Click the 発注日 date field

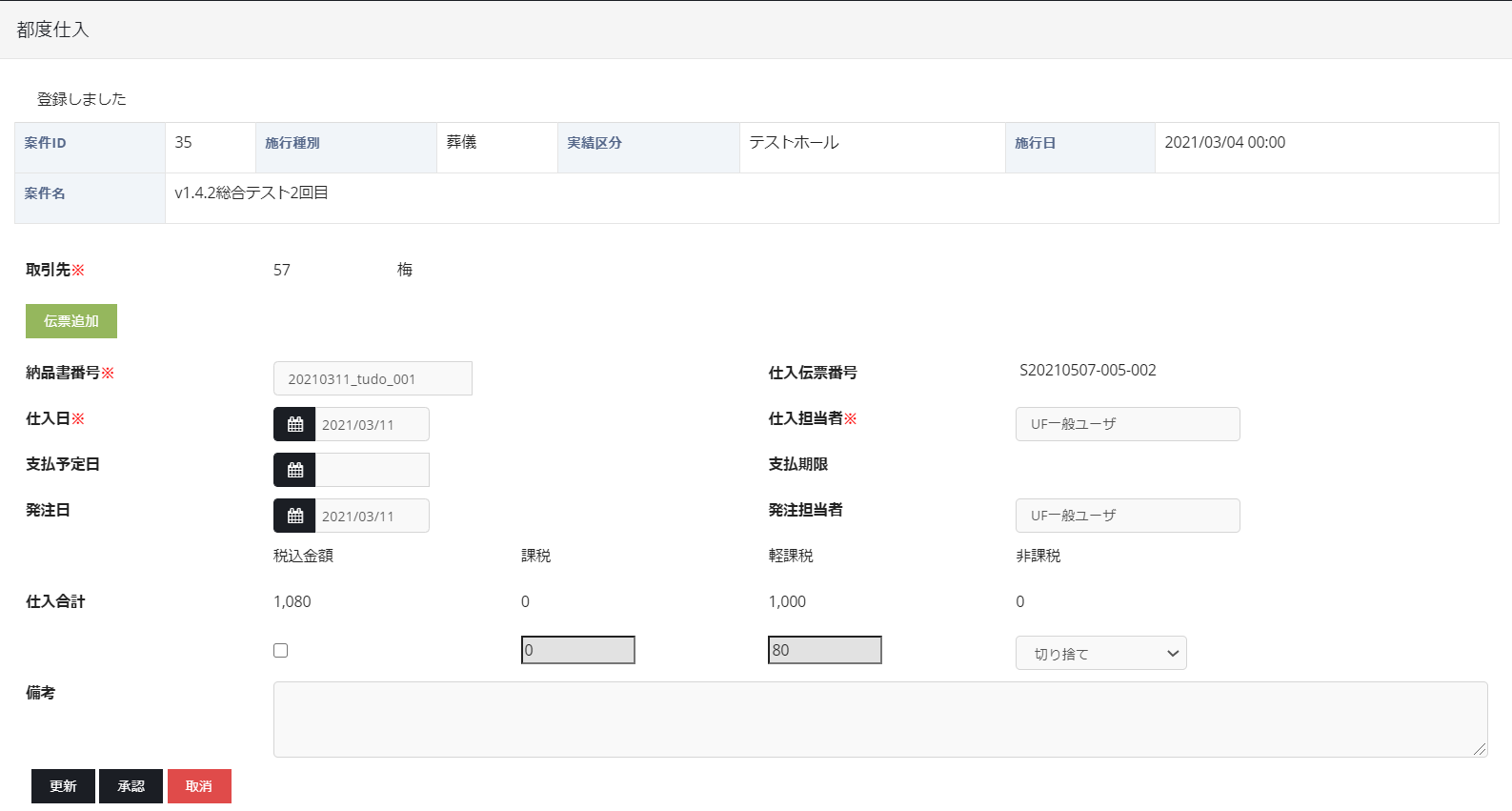pyautogui.click(x=372, y=516)
